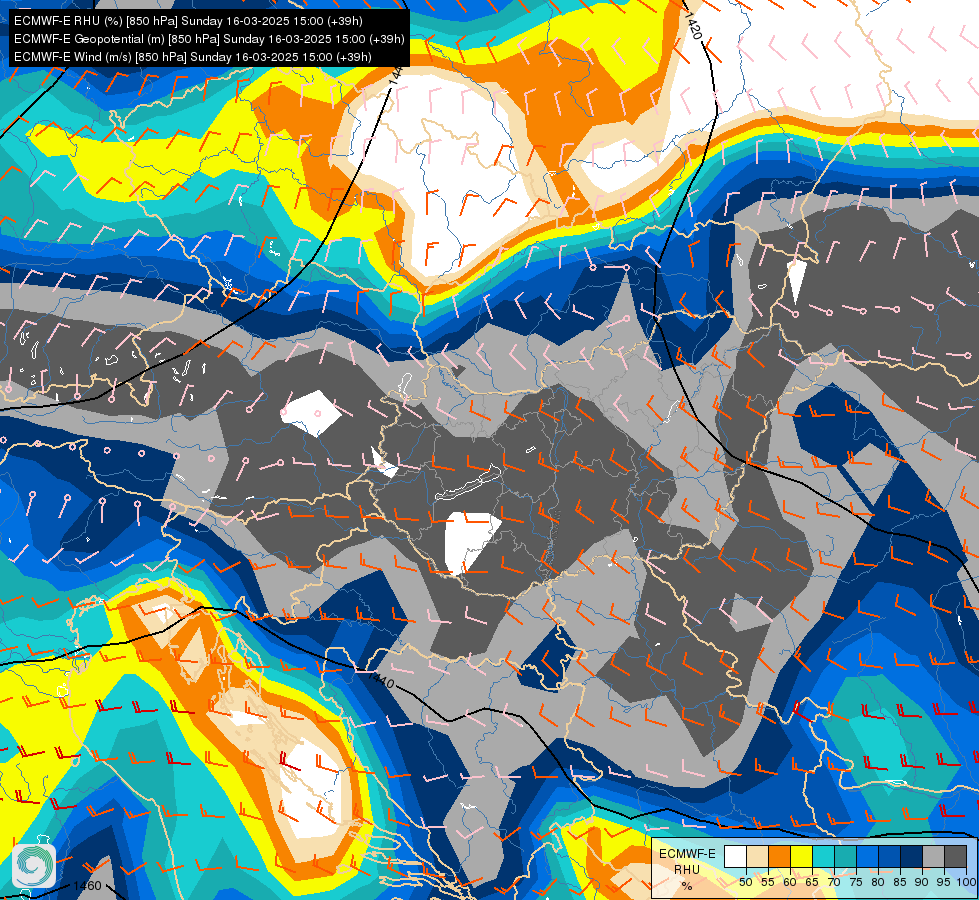The height and width of the screenshot is (900, 979).
Task: Click the swirl logo icon
Action: [34, 865]
